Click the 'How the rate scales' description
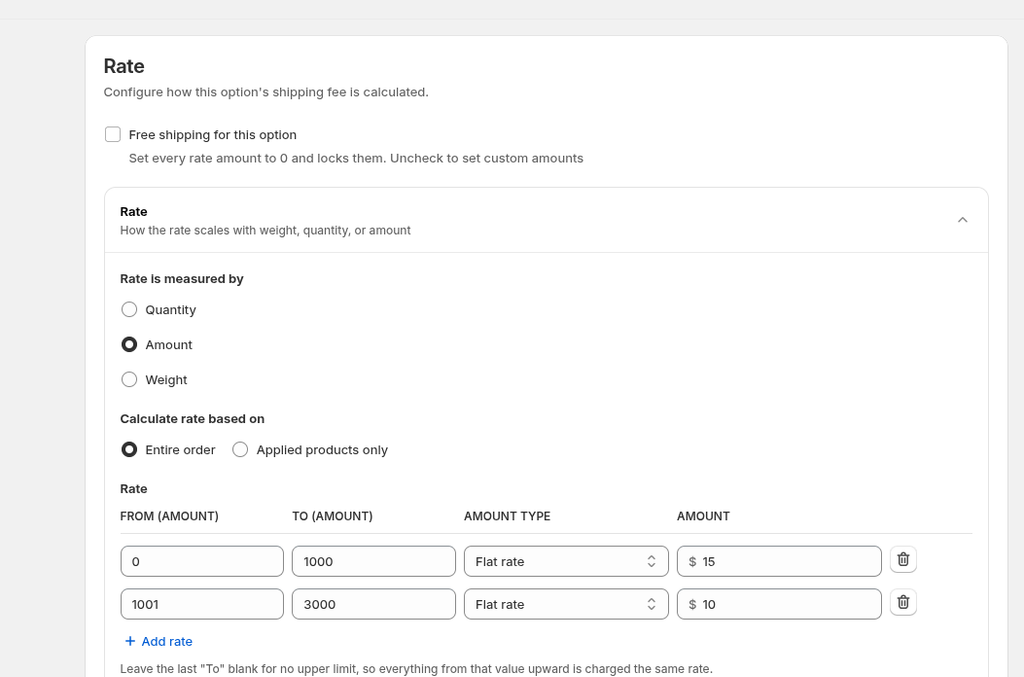Viewport: 1024px width, 677px height. [265, 230]
